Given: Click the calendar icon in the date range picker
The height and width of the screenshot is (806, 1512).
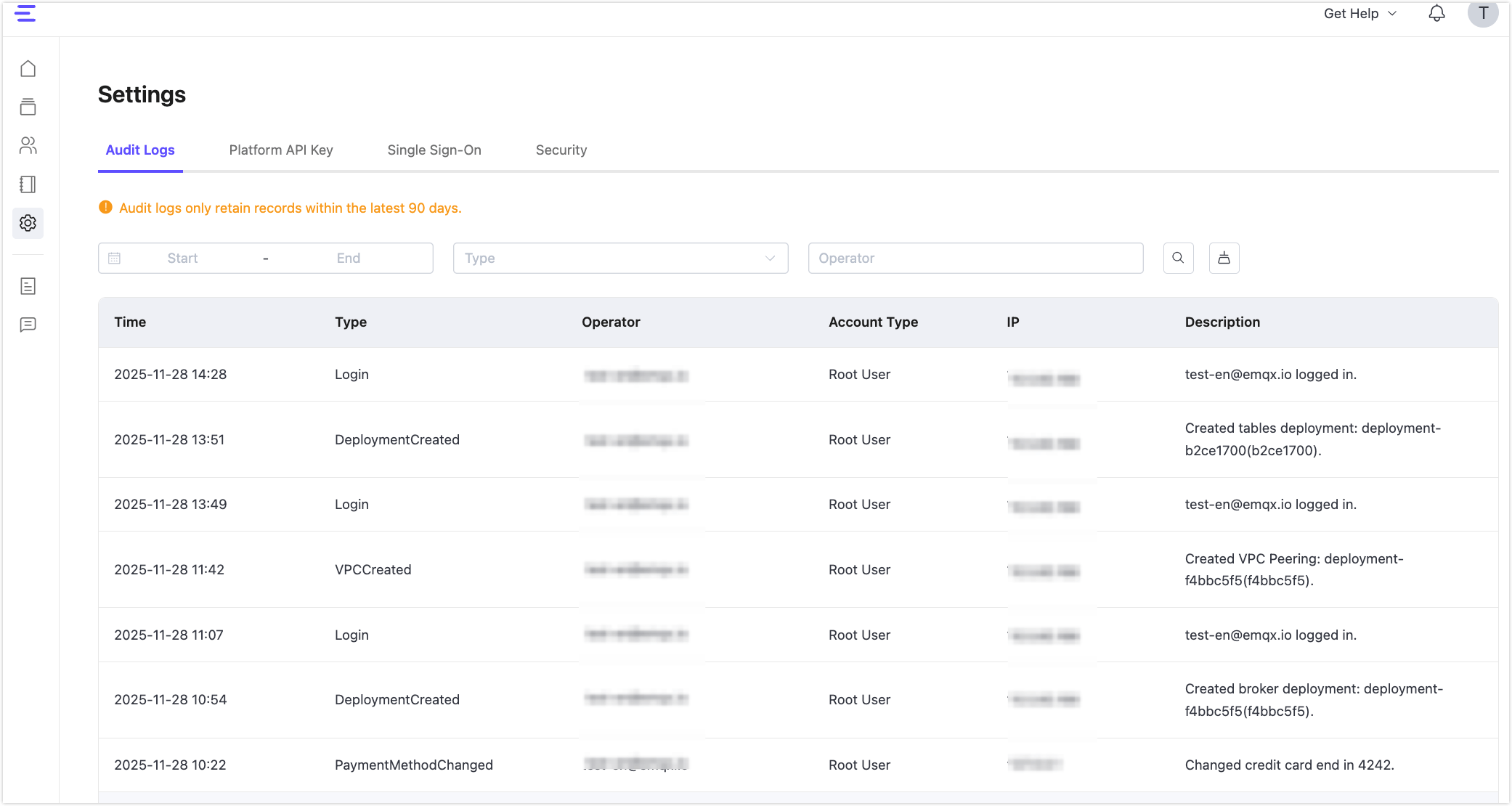Looking at the screenshot, I should 114,258.
